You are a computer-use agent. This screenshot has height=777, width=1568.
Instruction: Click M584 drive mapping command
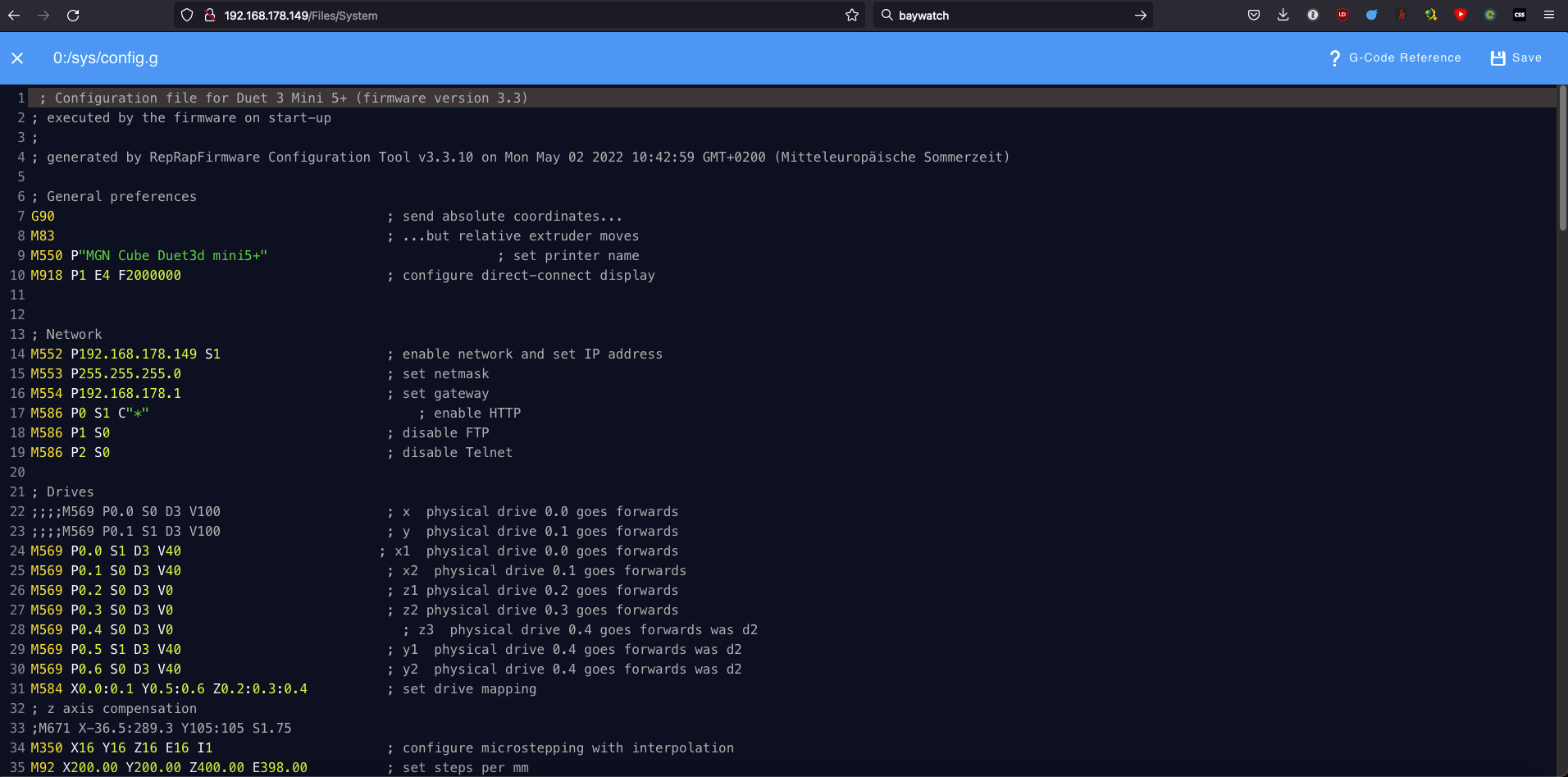(x=47, y=689)
